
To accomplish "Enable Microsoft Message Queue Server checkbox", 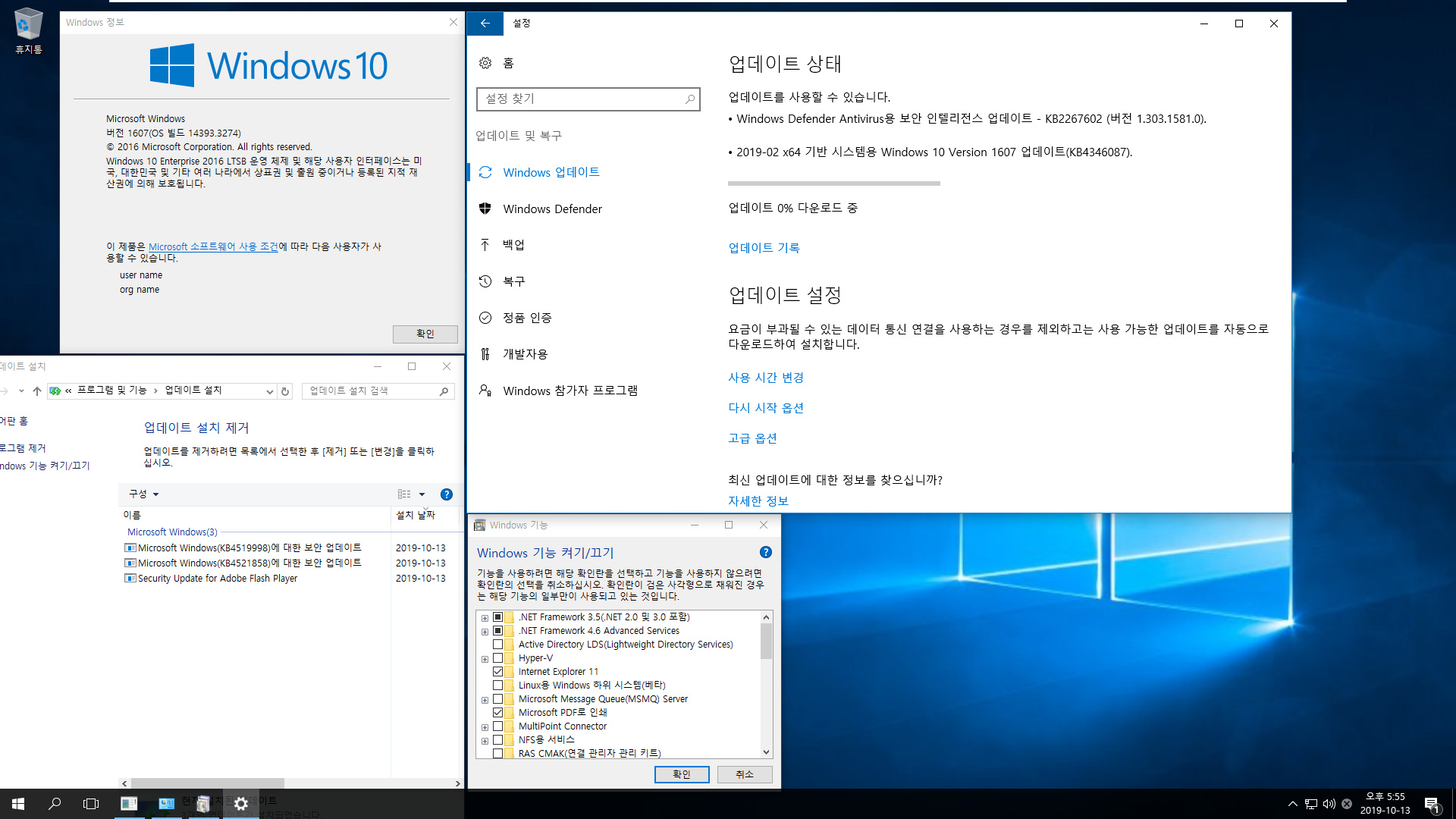I will (x=498, y=699).
